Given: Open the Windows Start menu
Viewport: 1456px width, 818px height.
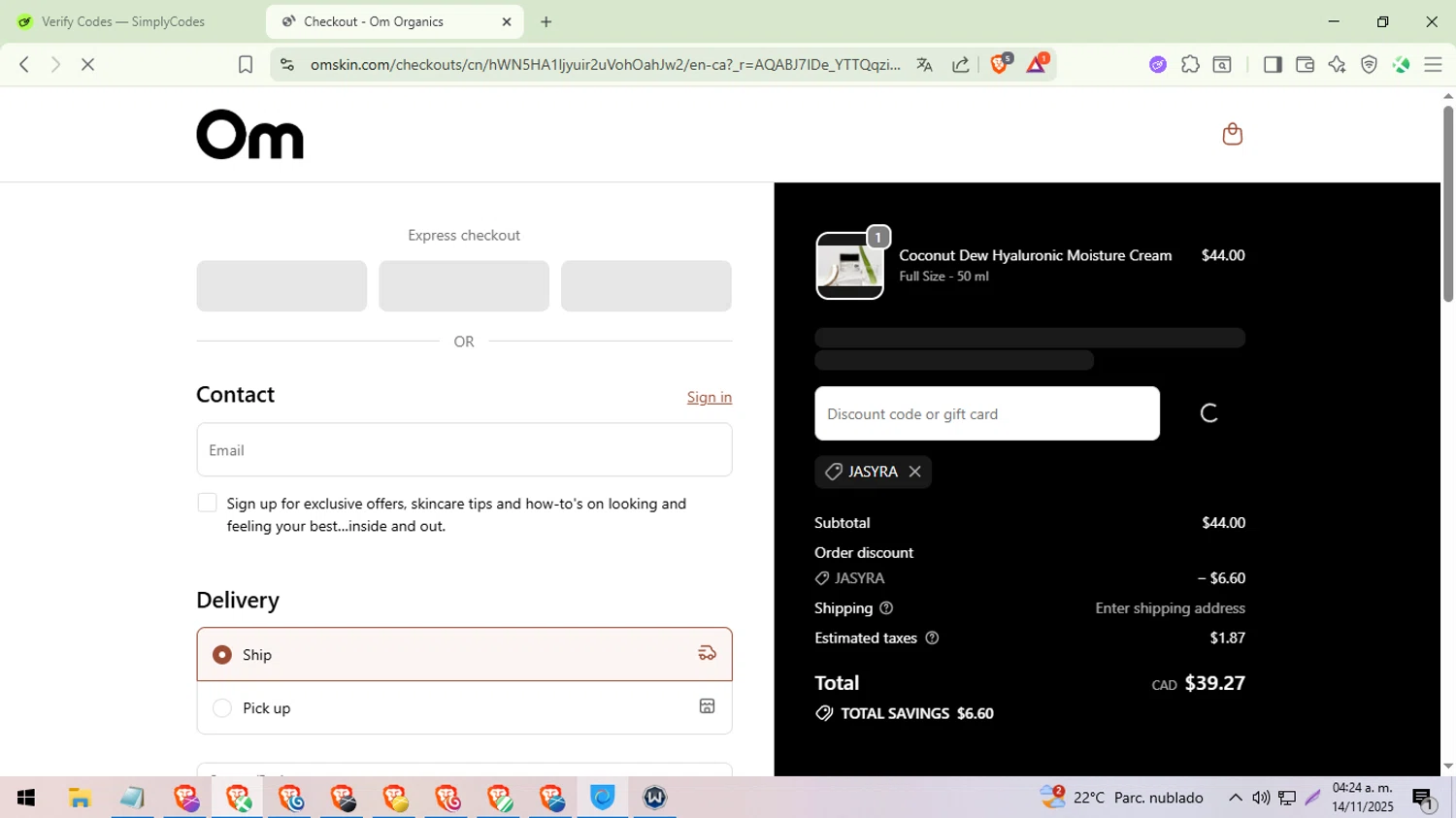Looking at the screenshot, I should click(x=26, y=798).
